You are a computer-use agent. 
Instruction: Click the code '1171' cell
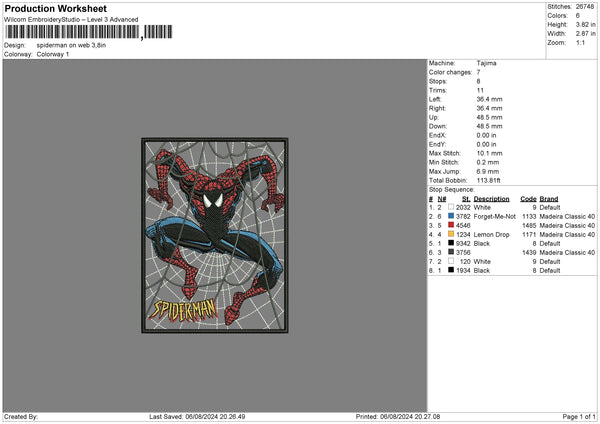click(529, 235)
